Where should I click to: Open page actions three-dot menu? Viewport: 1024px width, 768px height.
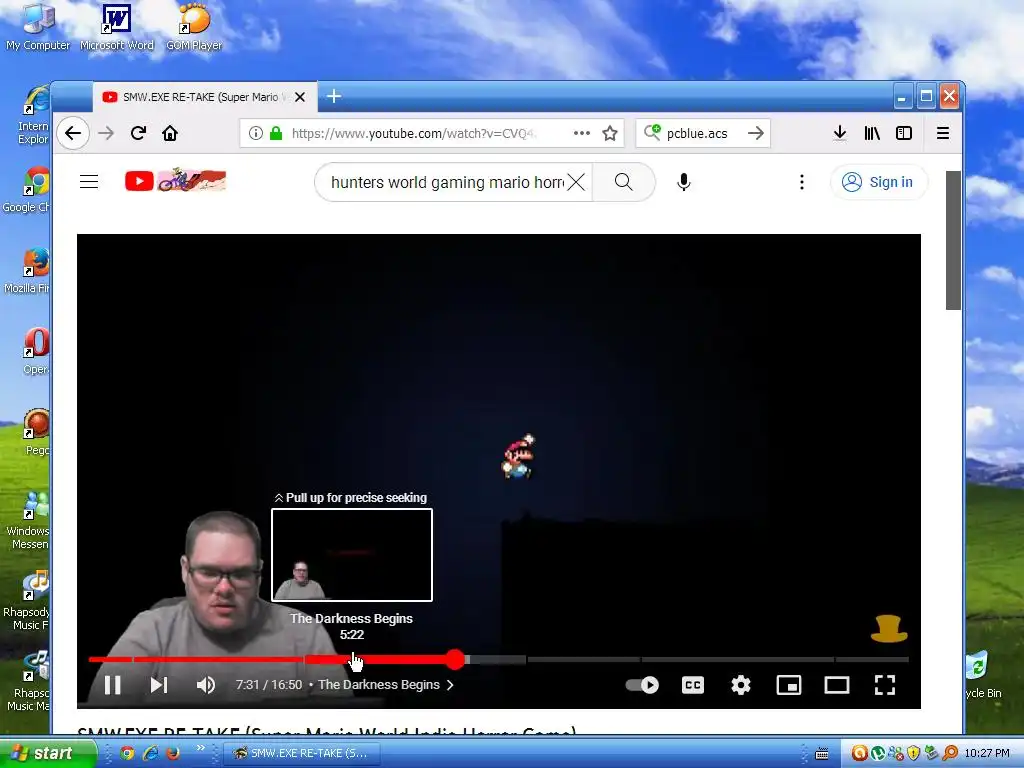[582, 133]
